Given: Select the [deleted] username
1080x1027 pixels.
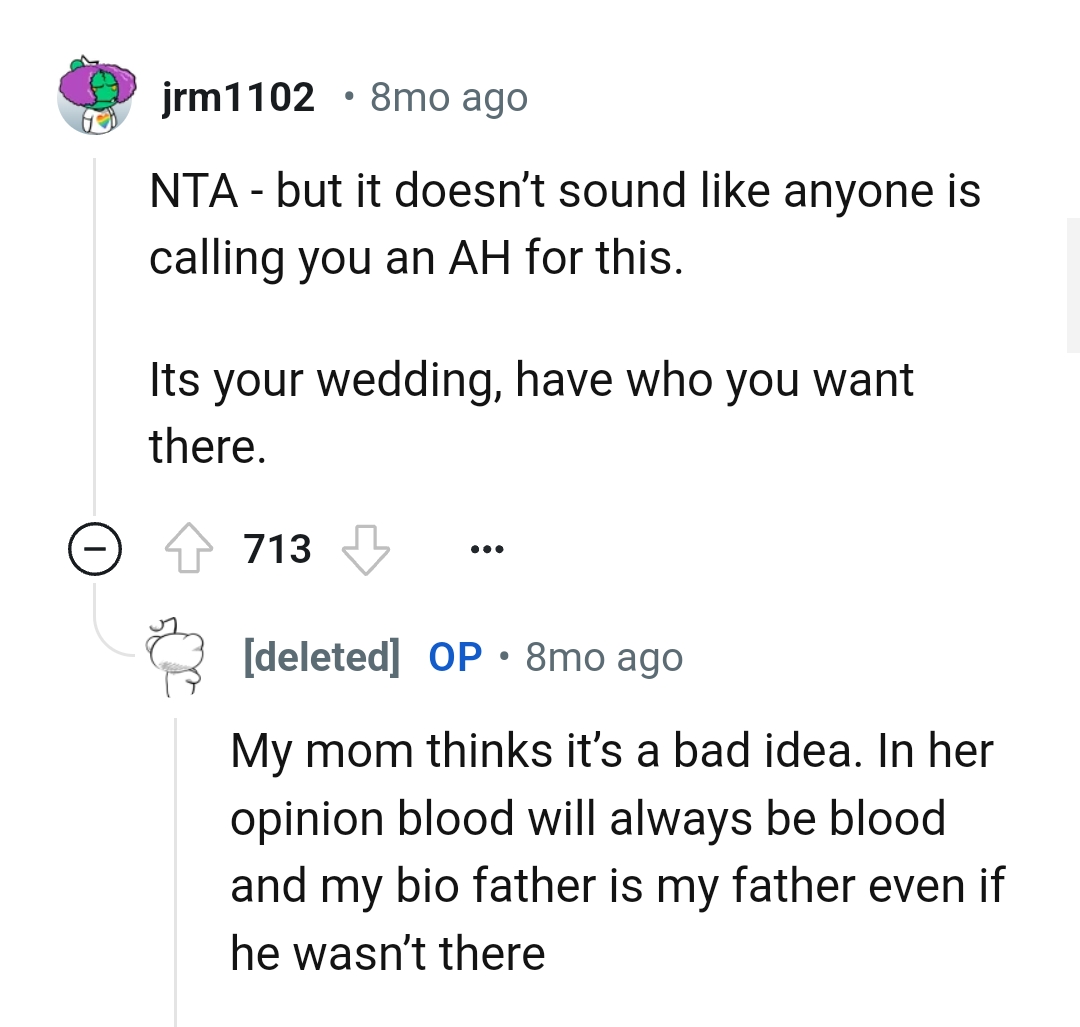Looking at the screenshot, I should pyautogui.click(x=322, y=656).
